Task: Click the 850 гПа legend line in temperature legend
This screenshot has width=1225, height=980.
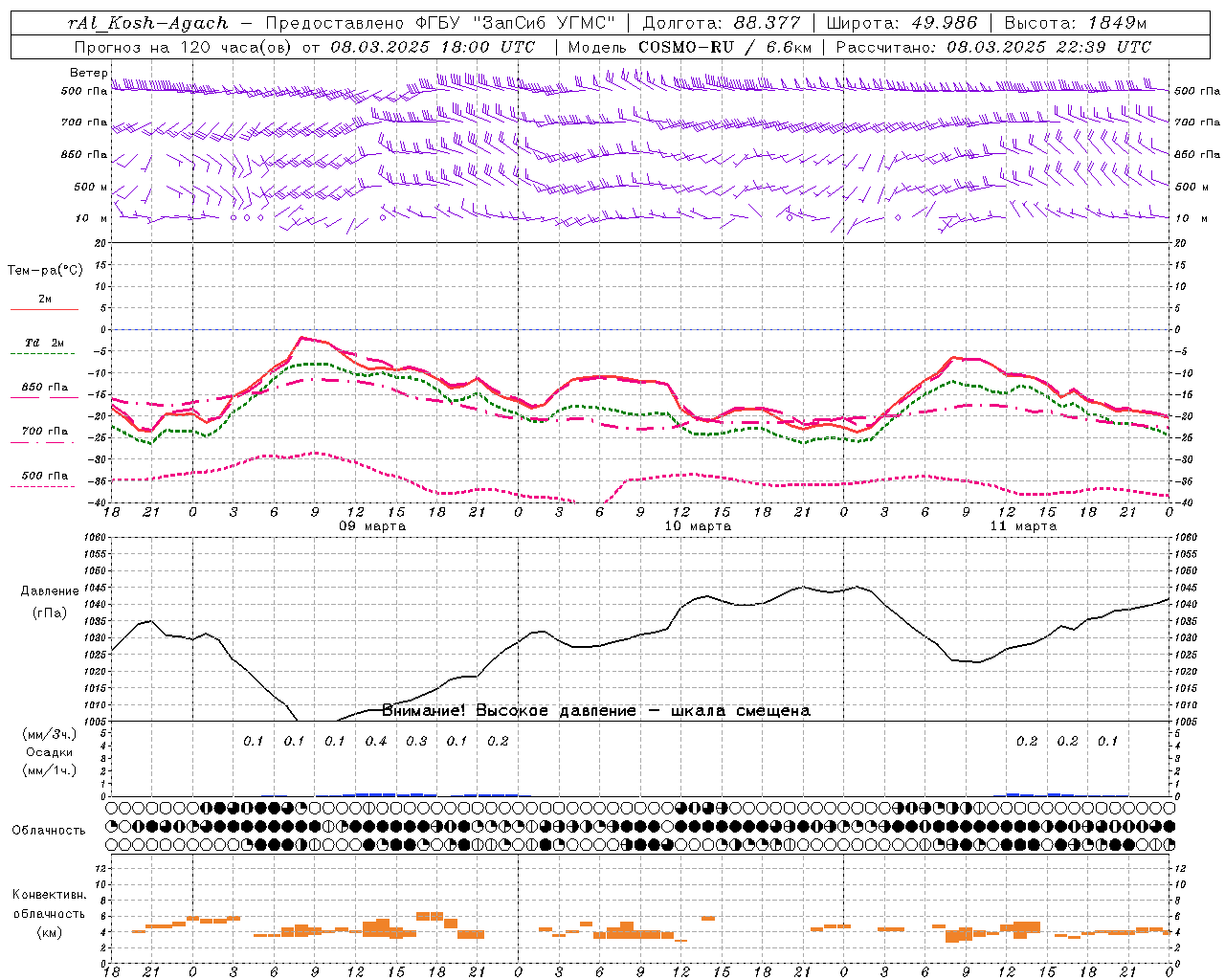Action: 42,398
